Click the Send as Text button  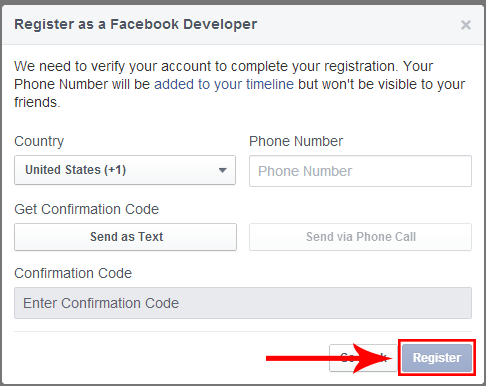[x=125, y=237]
